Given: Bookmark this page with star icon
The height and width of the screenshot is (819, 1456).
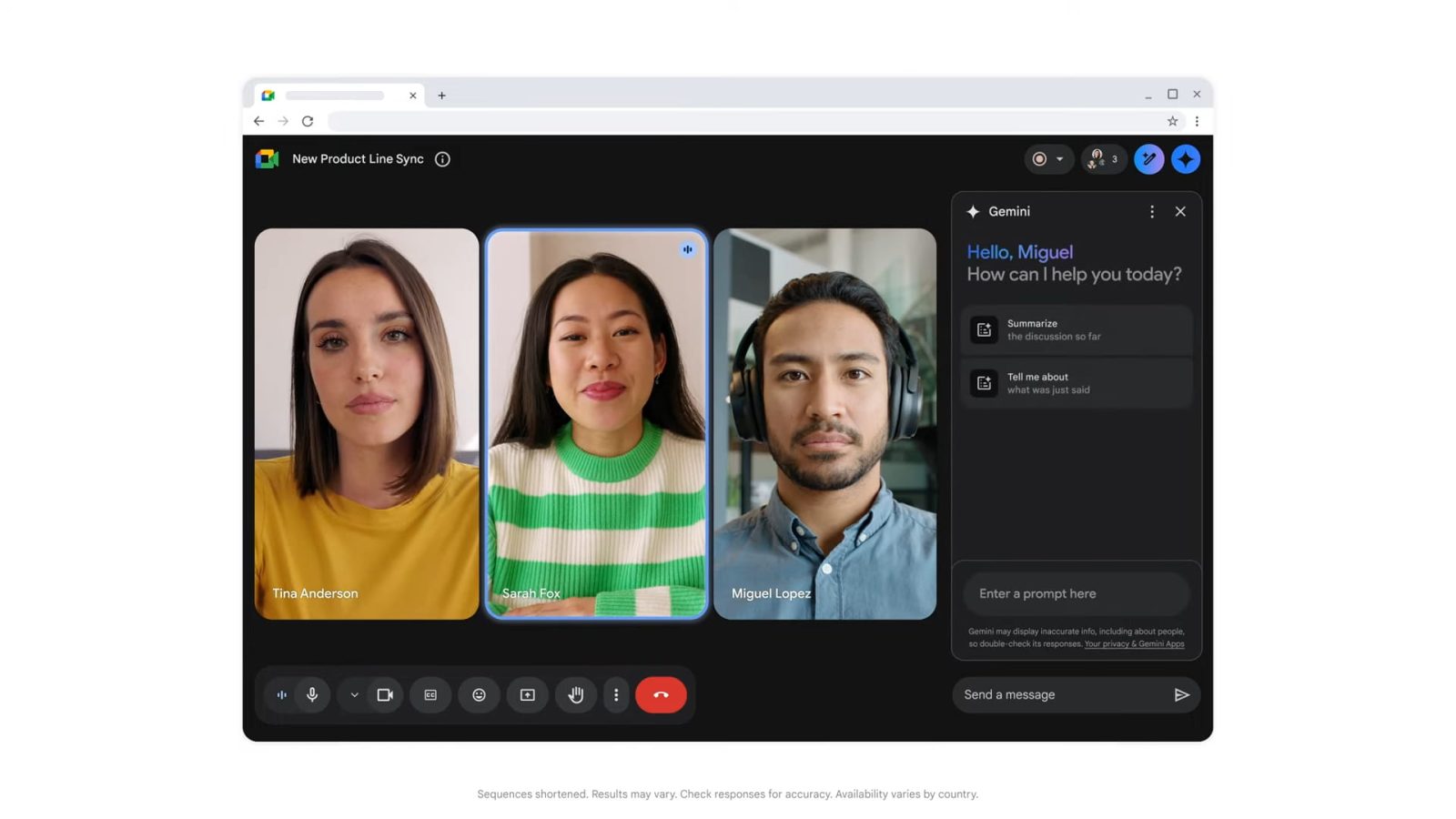Looking at the screenshot, I should [1172, 121].
